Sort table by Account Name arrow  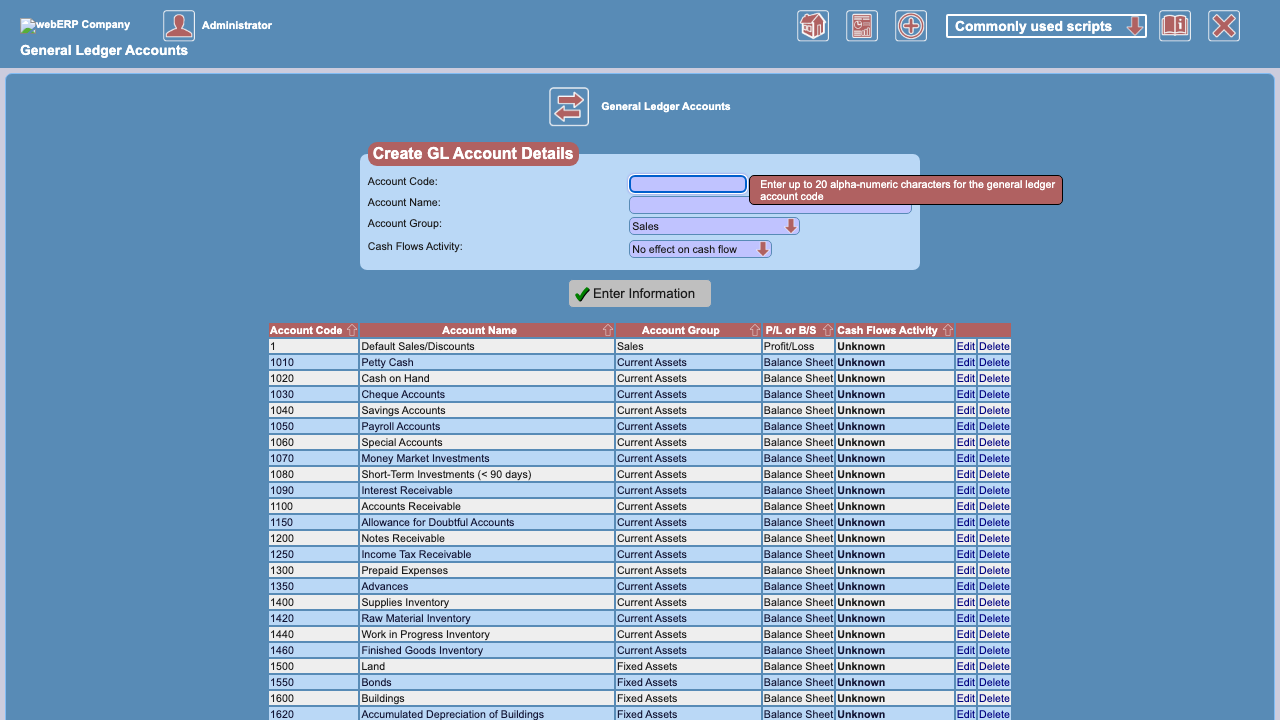pos(607,331)
